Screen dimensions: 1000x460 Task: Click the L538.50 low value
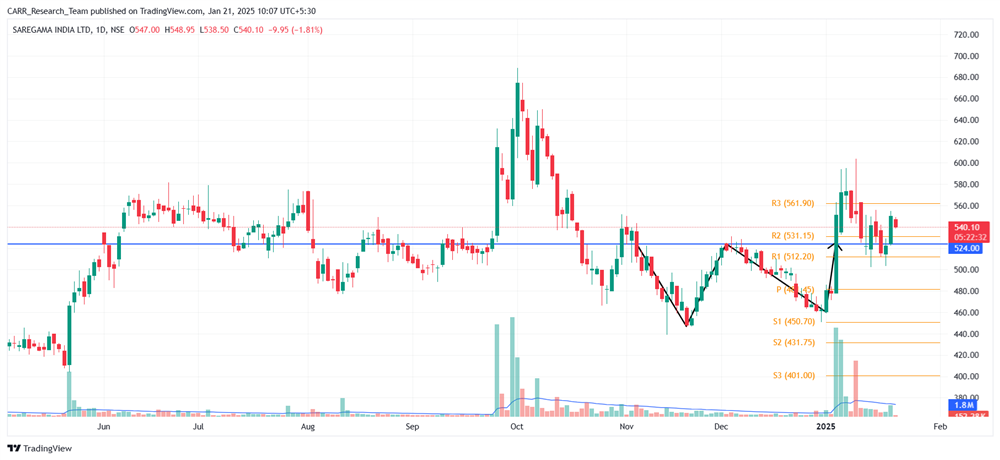coord(215,30)
